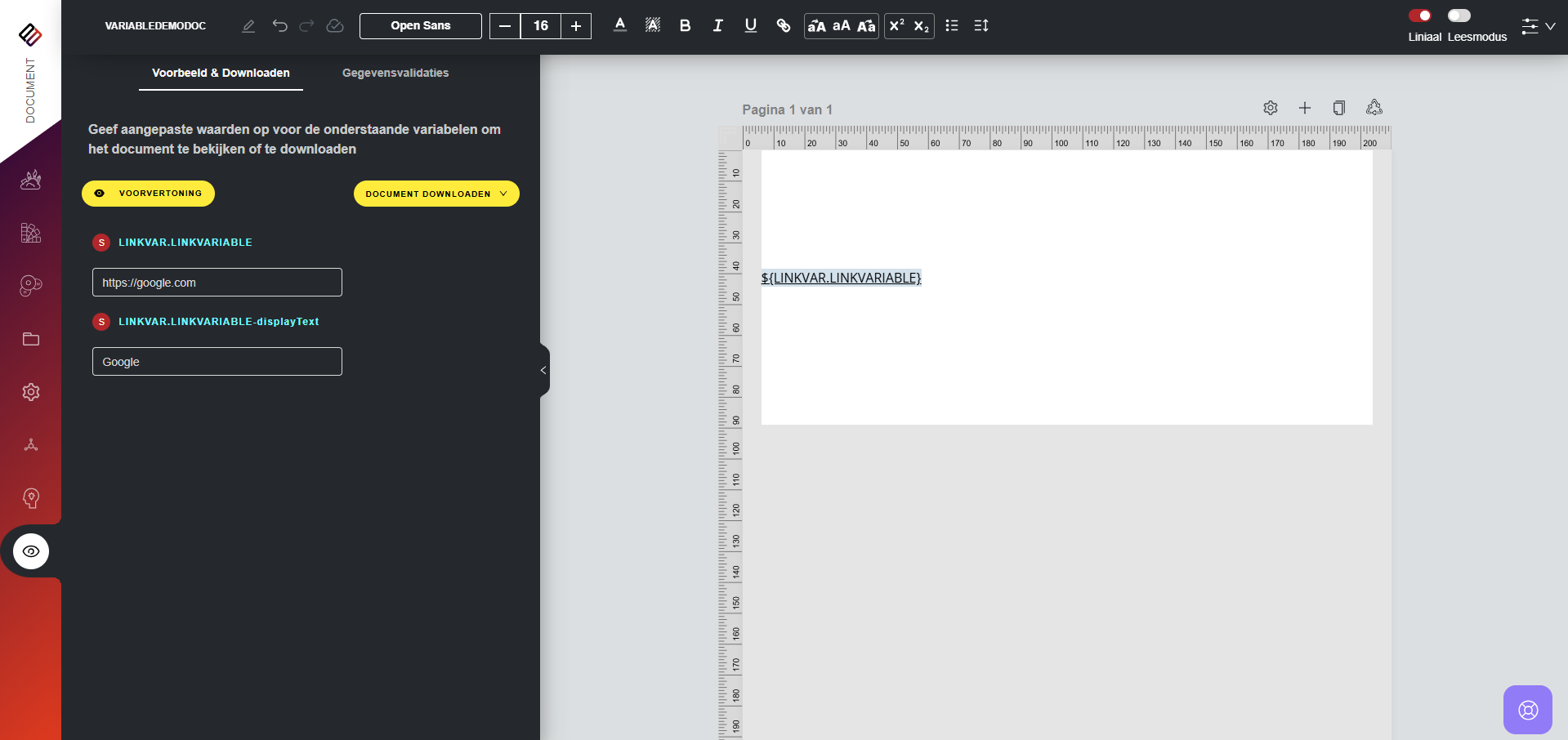Select the Voorbeeld & Downloaden tab
Screen dimensions: 1568x740
pyautogui.click(x=221, y=73)
